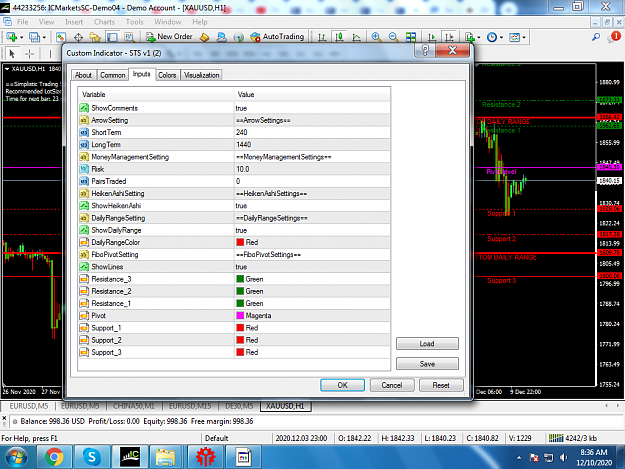Click the dialog help question button
This screenshot has width=625, height=469.
click(x=425, y=50)
